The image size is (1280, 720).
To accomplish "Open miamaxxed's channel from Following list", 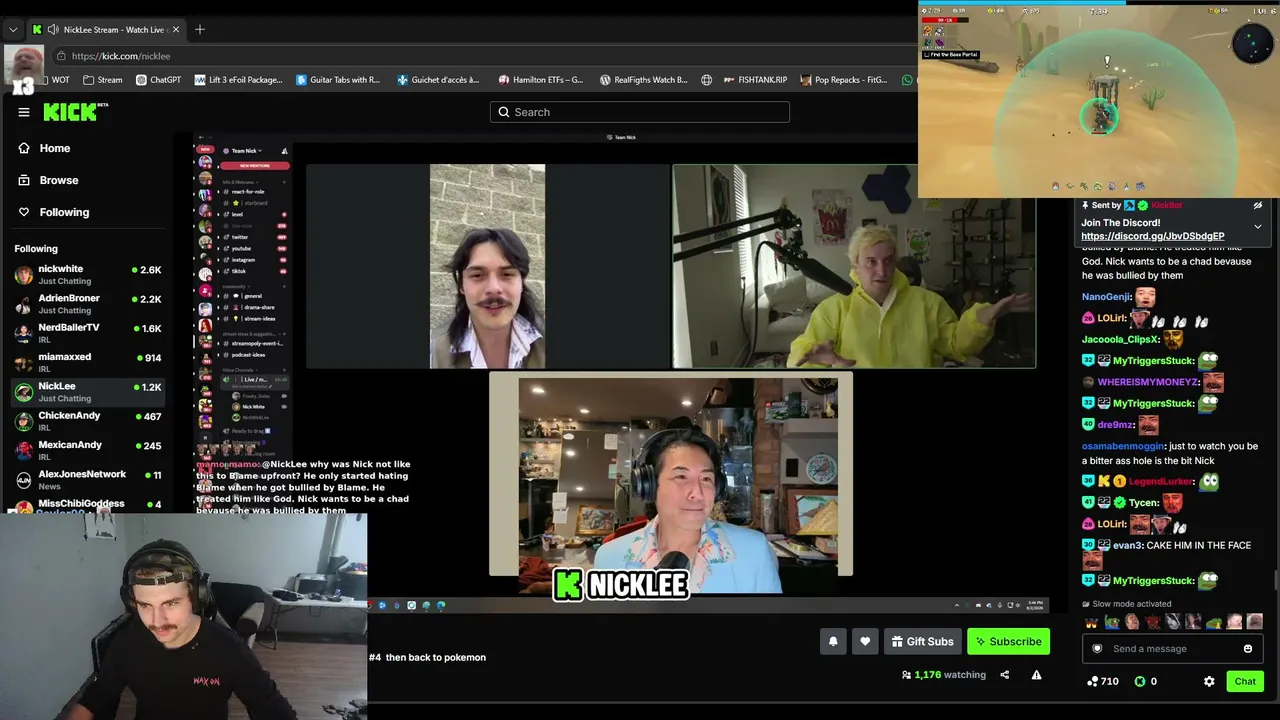I will pyautogui.click(x=88, y=362).
